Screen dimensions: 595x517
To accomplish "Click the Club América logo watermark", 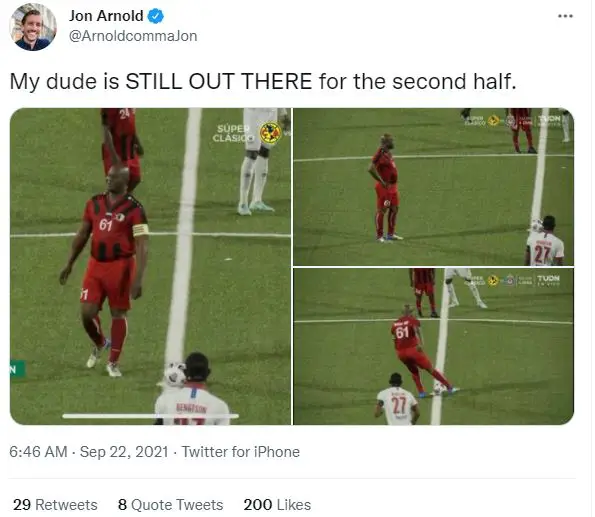I will pyautogui.click(x=270, y=133).
